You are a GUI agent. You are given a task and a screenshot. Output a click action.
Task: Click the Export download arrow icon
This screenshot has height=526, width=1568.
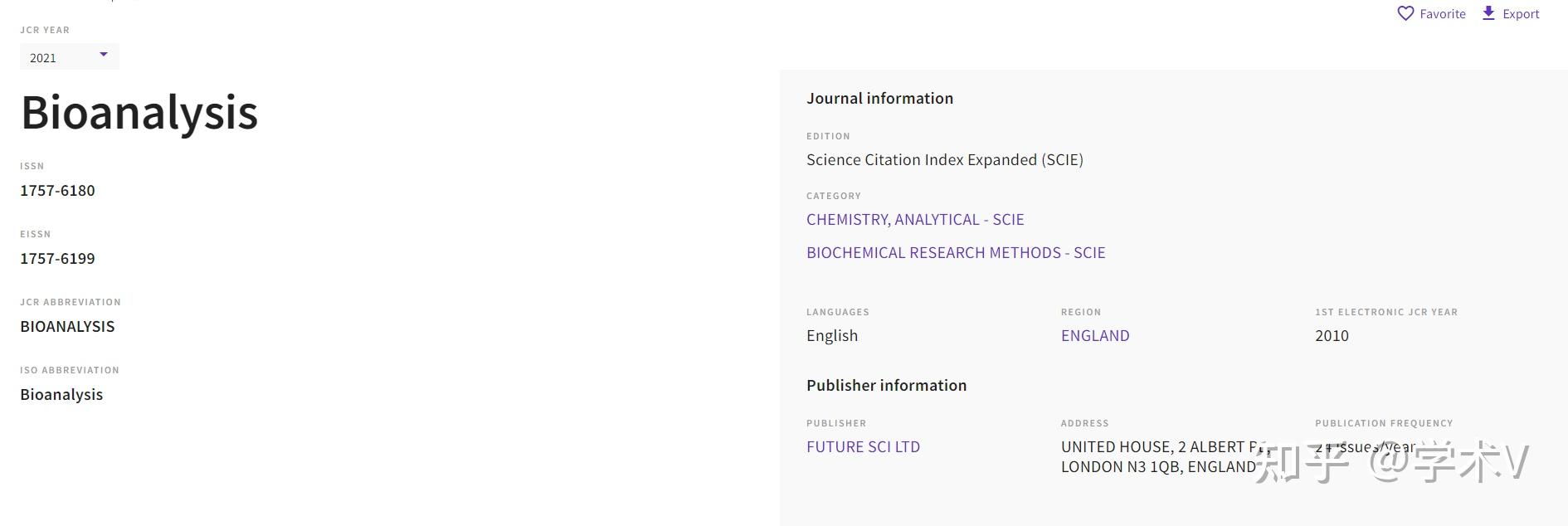pos(1488,13)
